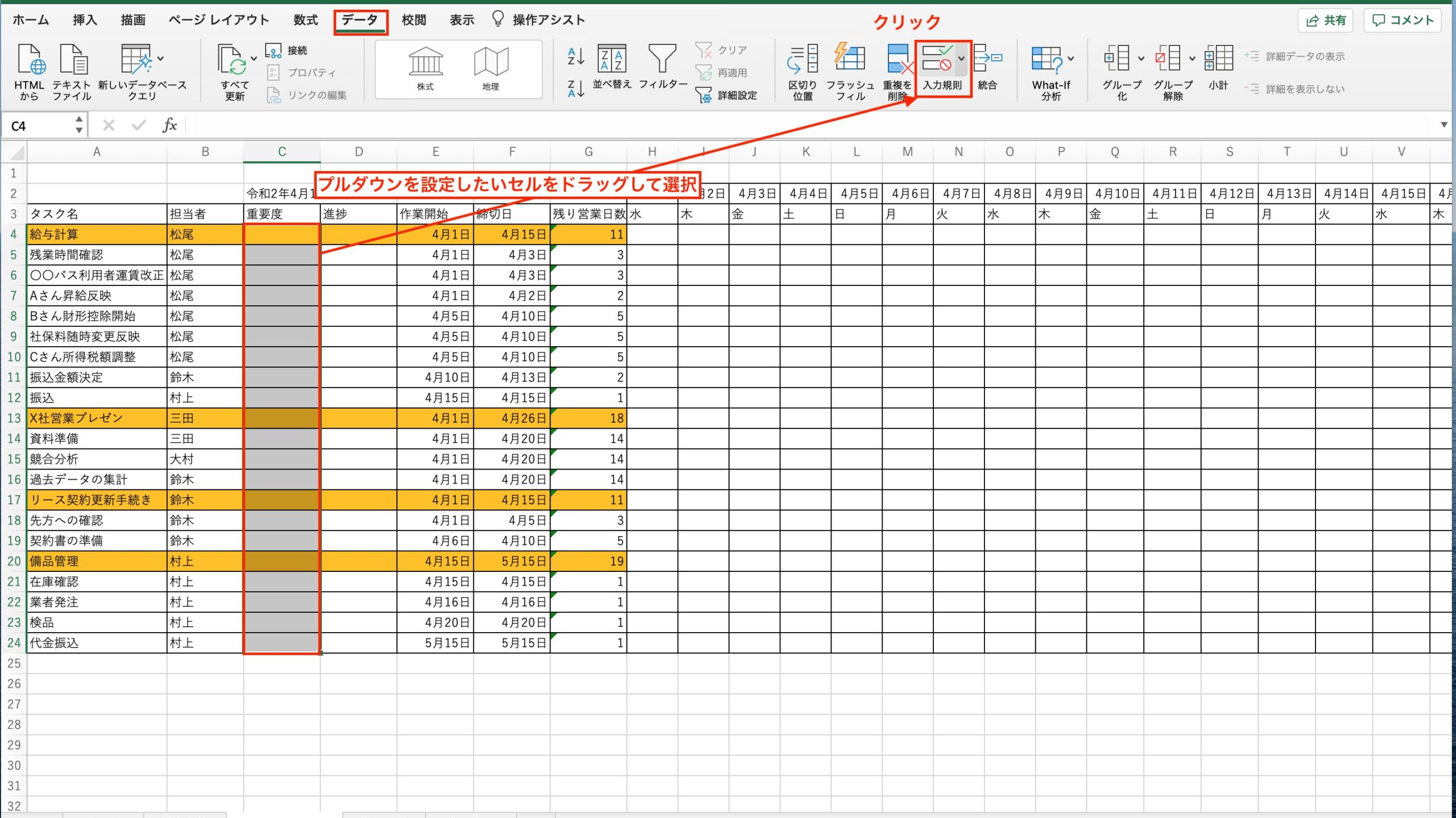Open the 入力規則 dropdown arrow

pyautogui.click(x=961, y=59)
